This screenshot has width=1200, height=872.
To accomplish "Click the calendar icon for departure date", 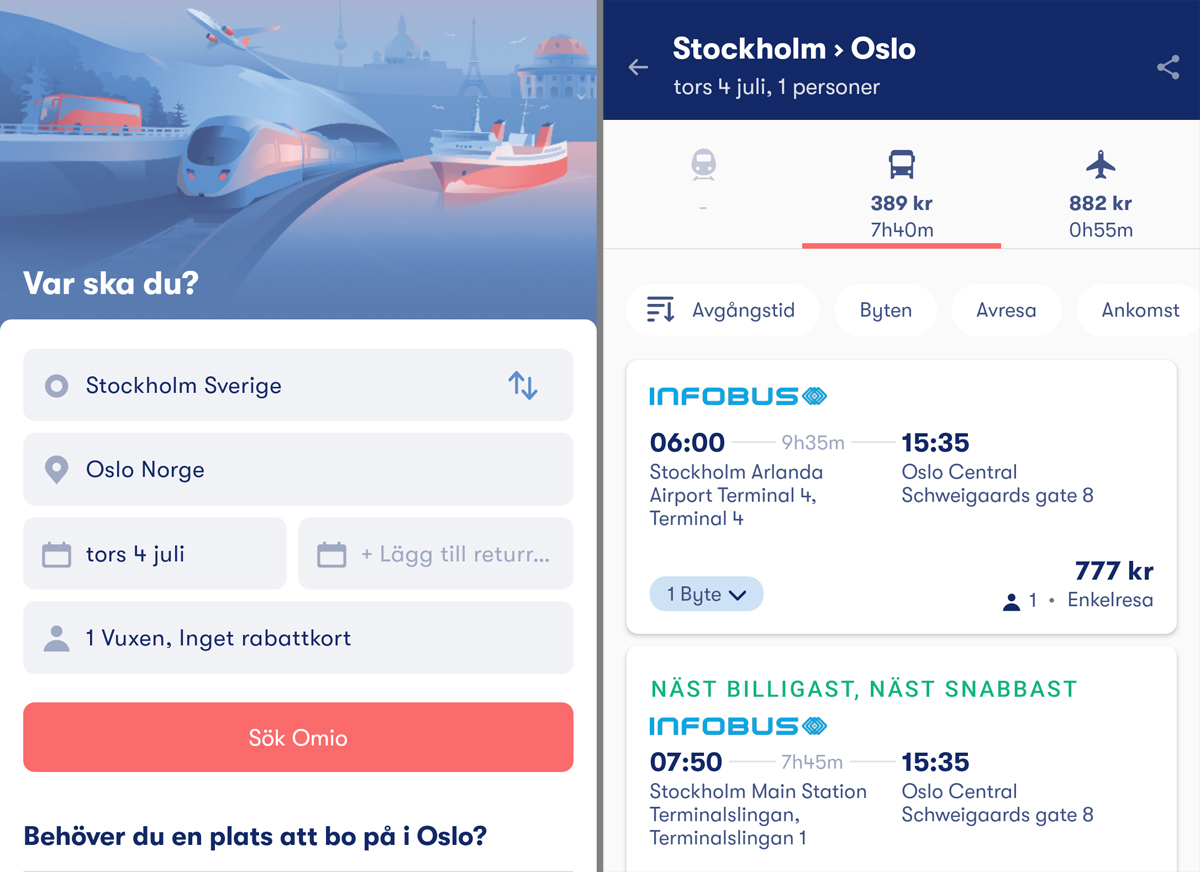I will coord(57,554).
